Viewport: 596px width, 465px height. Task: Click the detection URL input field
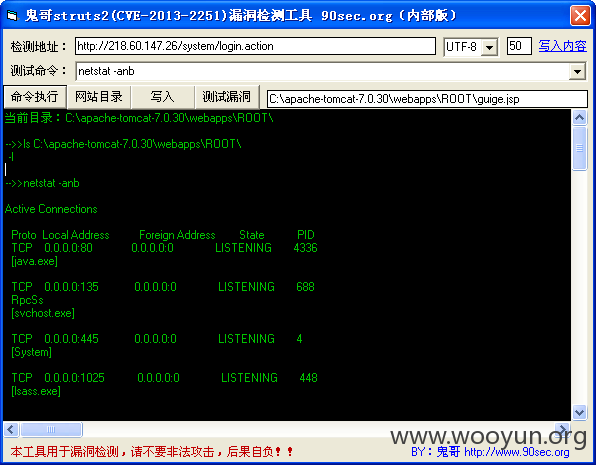255,46
